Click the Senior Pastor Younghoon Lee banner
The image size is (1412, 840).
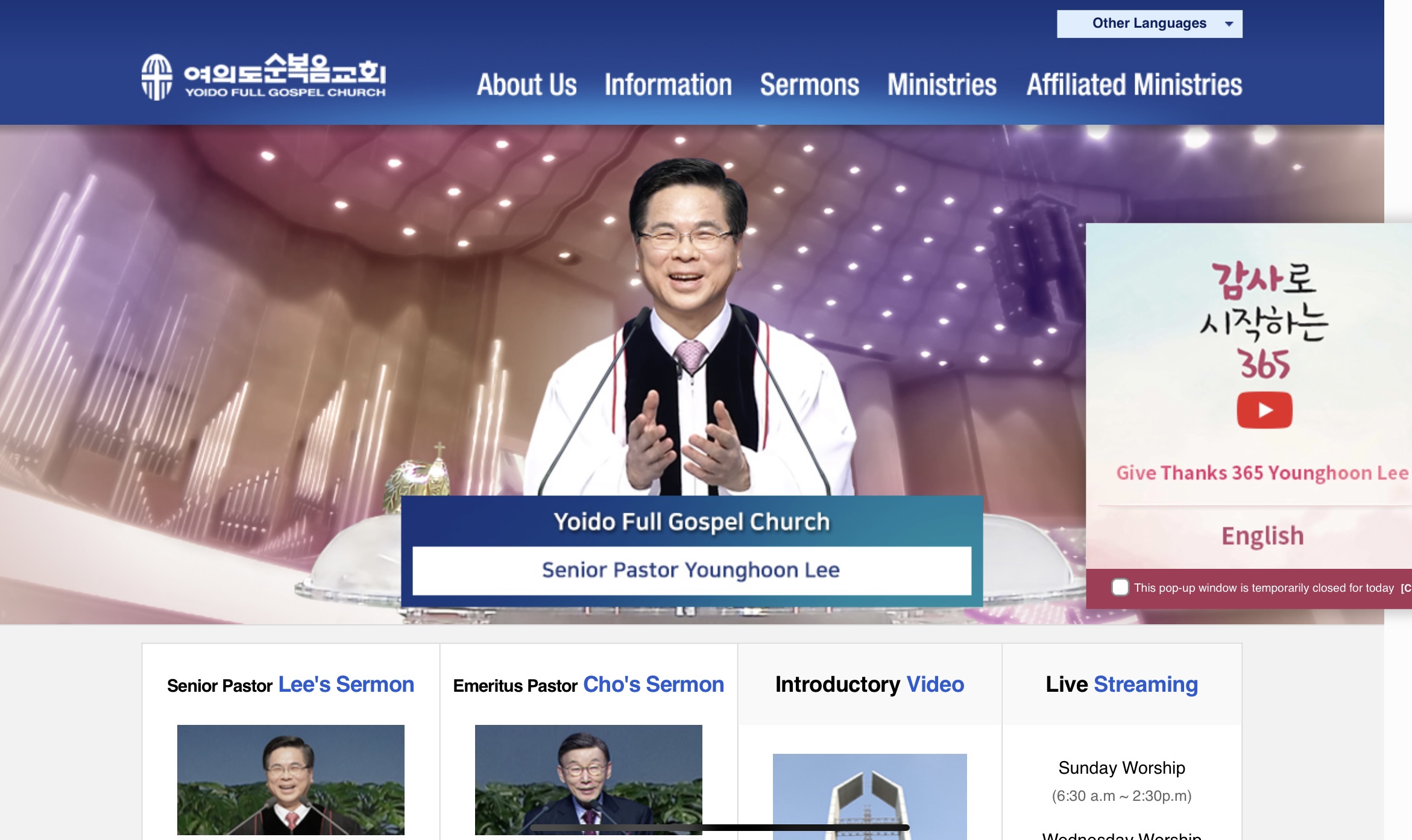coord(692,570)
